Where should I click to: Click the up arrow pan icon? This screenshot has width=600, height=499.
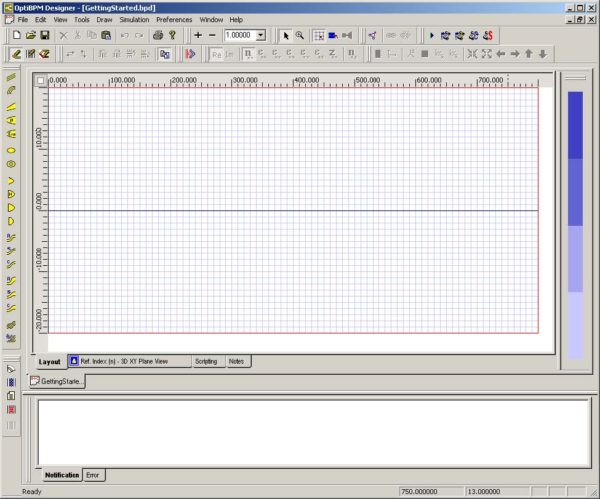click(x=529, y=54)
